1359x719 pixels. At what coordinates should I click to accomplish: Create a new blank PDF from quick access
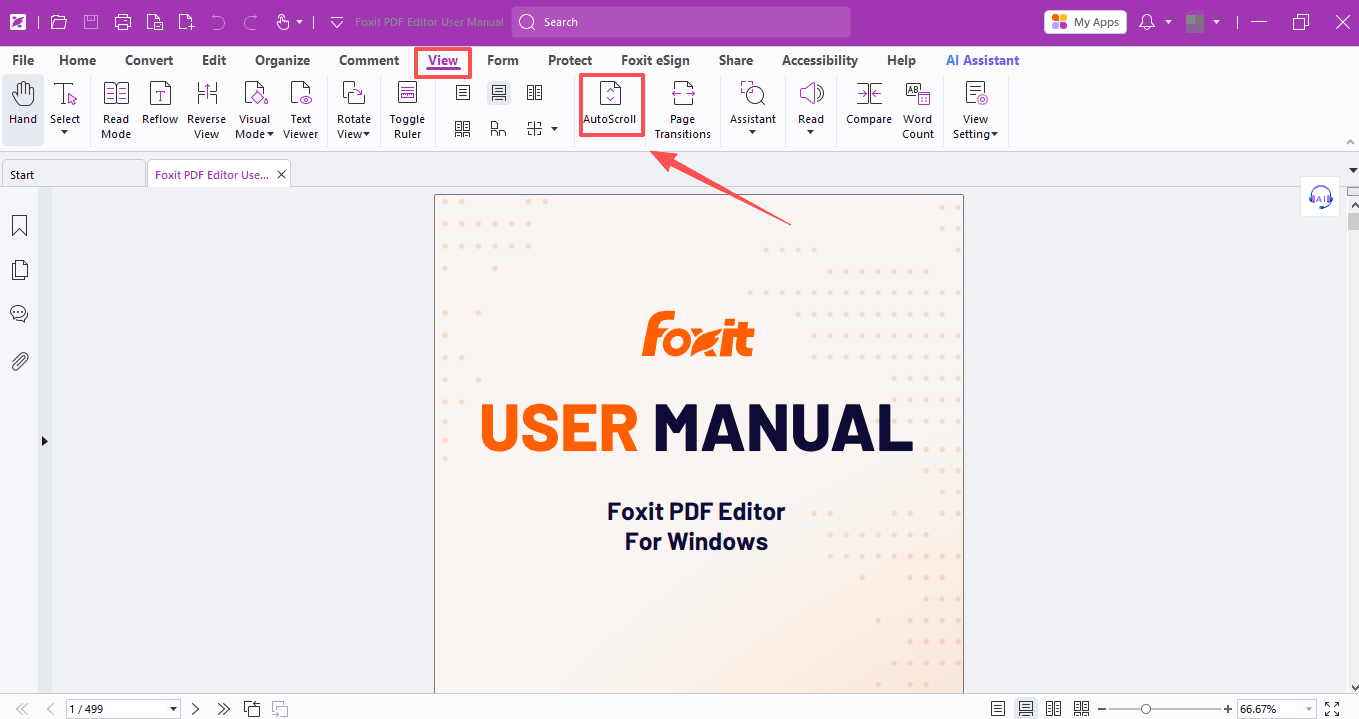(x=186, y=21)
